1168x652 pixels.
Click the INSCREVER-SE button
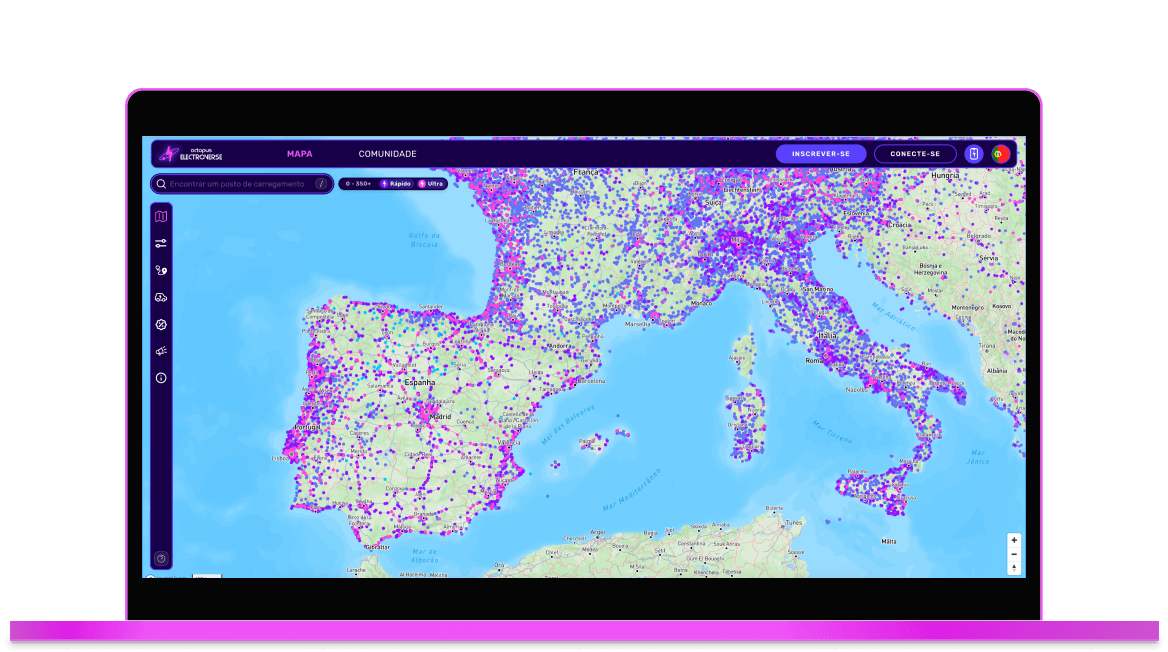[x=821, y=153]
